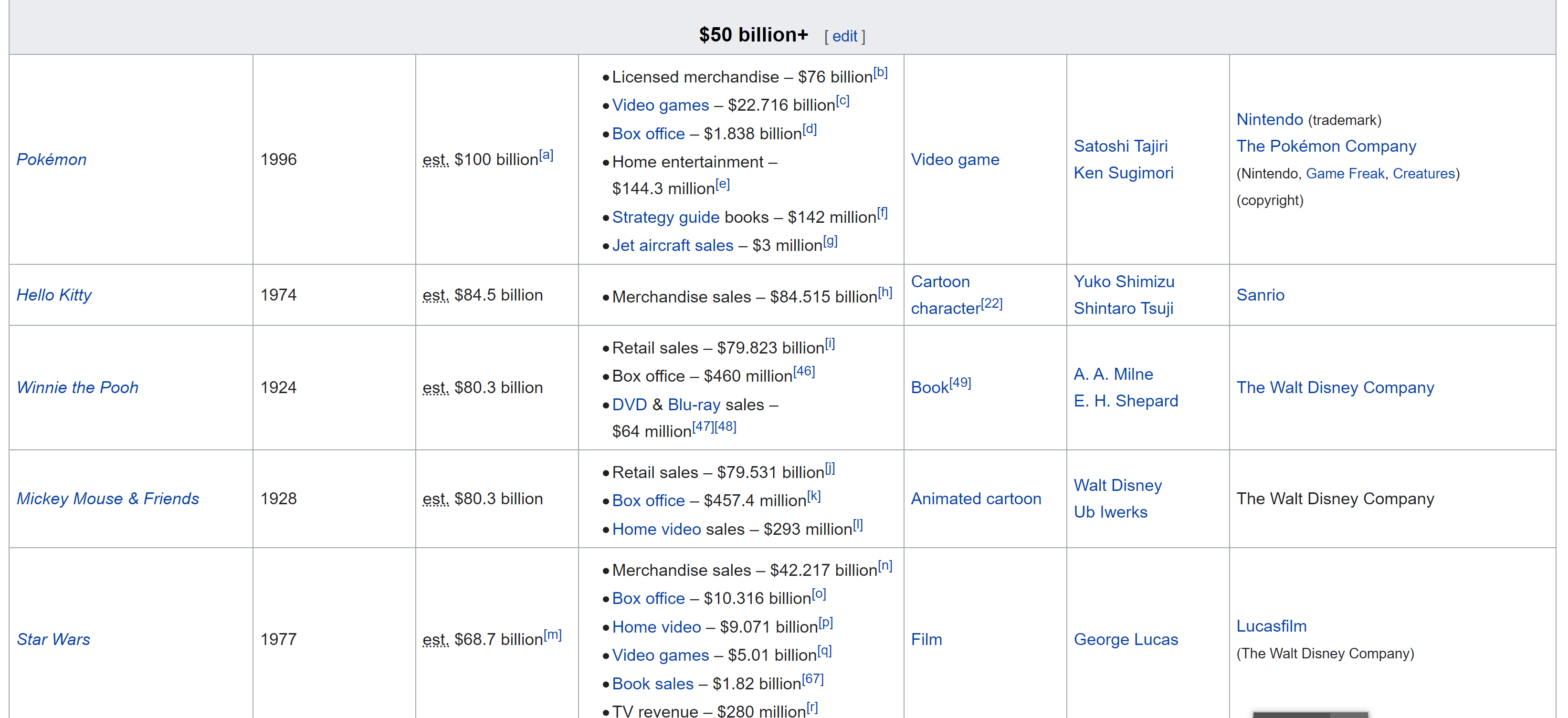Open the Satoshi Tajiri link

[1121, 146]
